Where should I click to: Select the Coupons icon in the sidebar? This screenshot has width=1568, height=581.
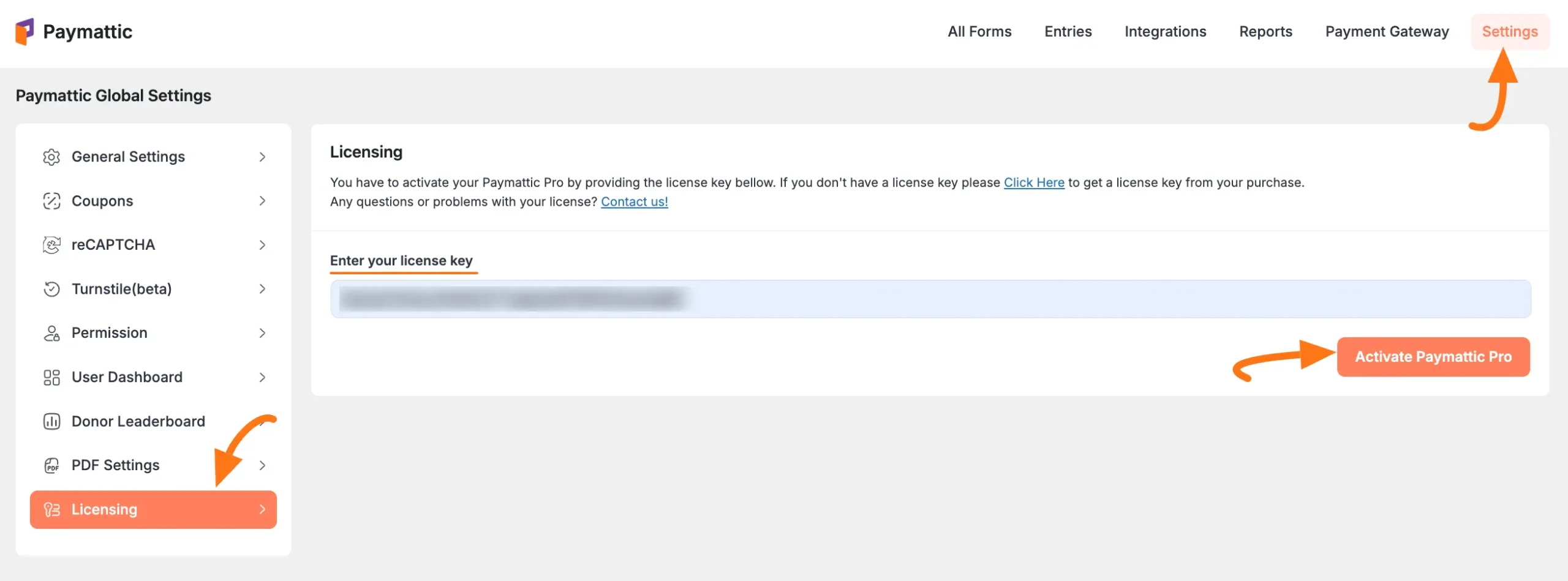tap(52, 201)
